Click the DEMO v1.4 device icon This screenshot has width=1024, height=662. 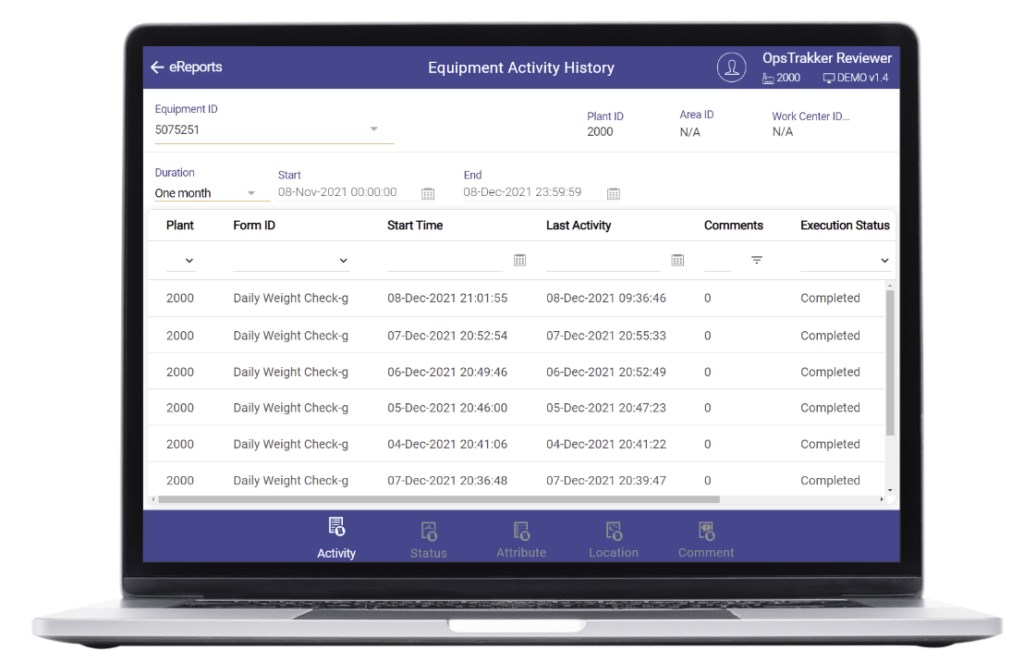tap(828, 78)
